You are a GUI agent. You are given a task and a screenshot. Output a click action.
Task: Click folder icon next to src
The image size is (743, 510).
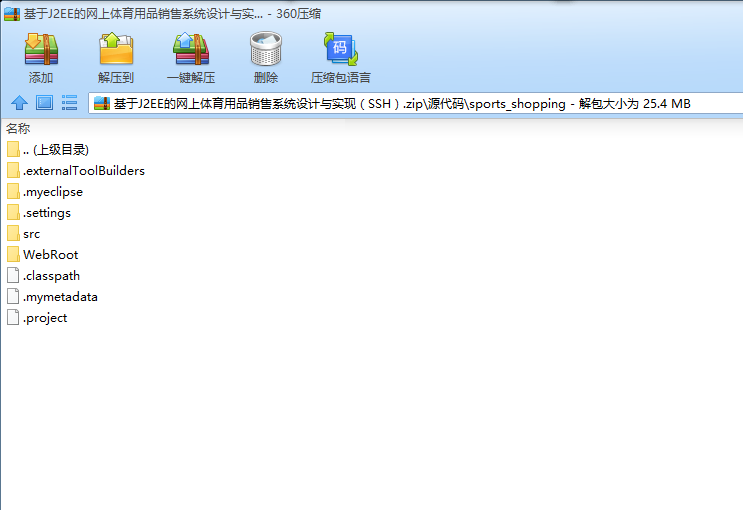13,234
